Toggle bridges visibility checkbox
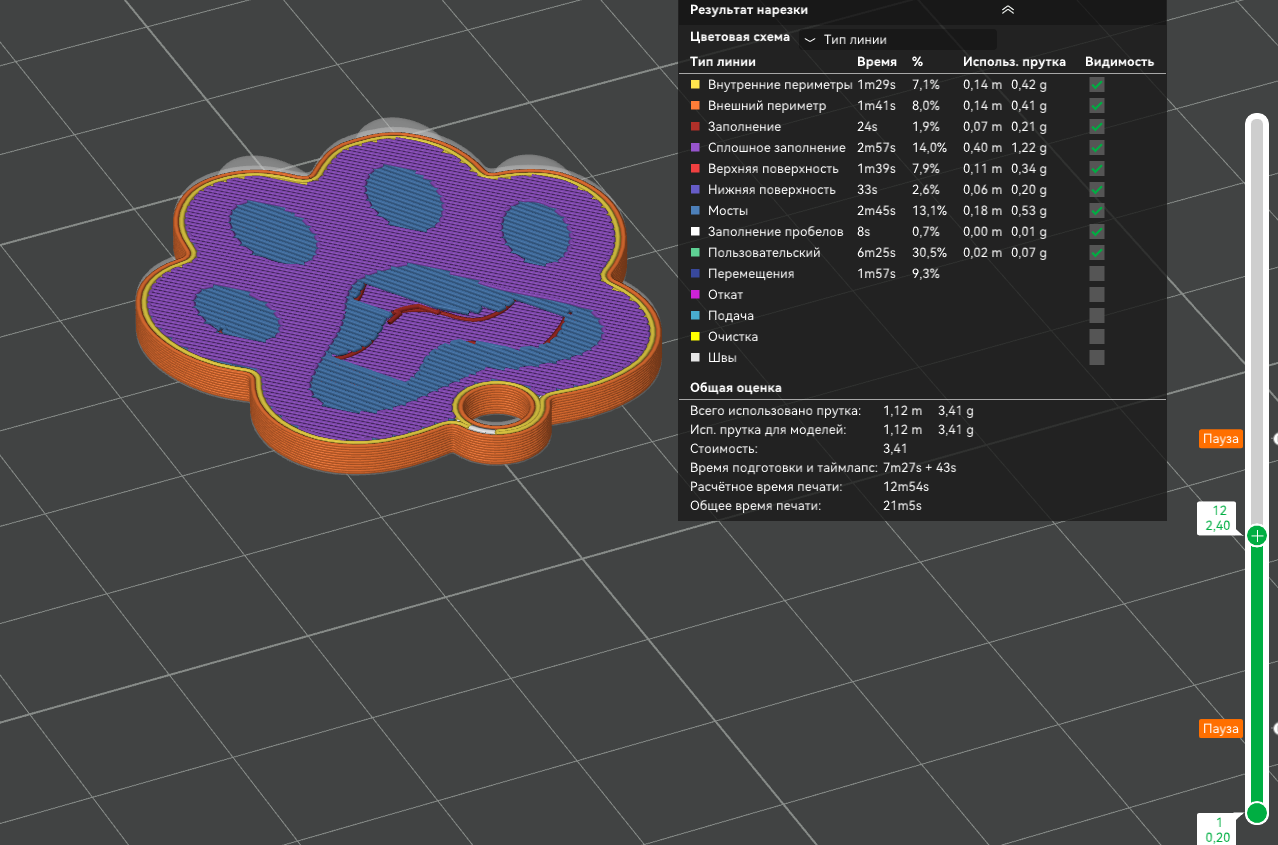The height and width of the screenshot is (845, 1278). [x=1096, y=211]
